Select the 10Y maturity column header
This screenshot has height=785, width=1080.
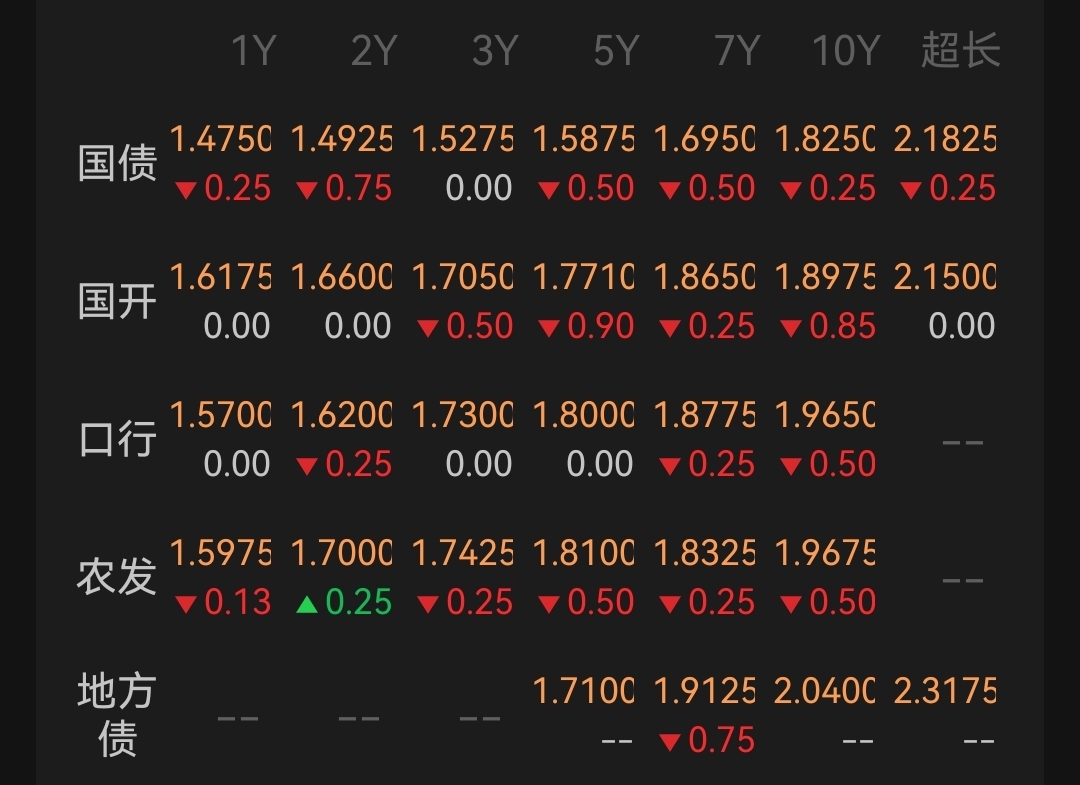tap(844, 50)
